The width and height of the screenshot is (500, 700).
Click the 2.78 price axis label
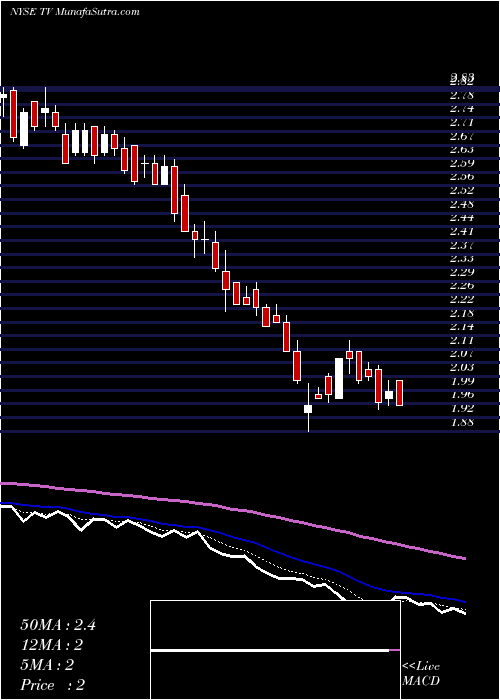pos(462,95)
